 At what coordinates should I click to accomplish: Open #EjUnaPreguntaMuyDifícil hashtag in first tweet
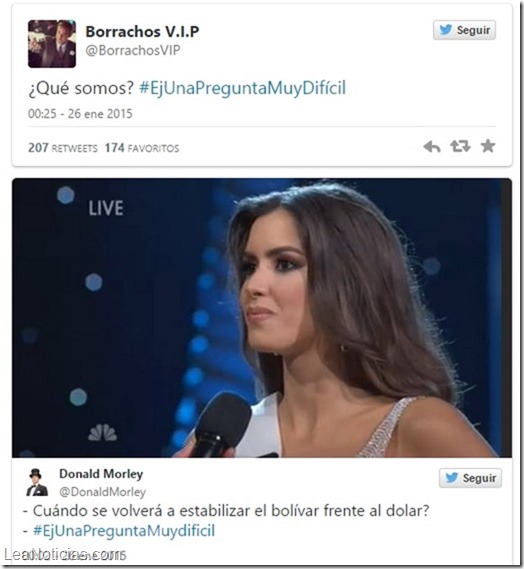(242, 88)
